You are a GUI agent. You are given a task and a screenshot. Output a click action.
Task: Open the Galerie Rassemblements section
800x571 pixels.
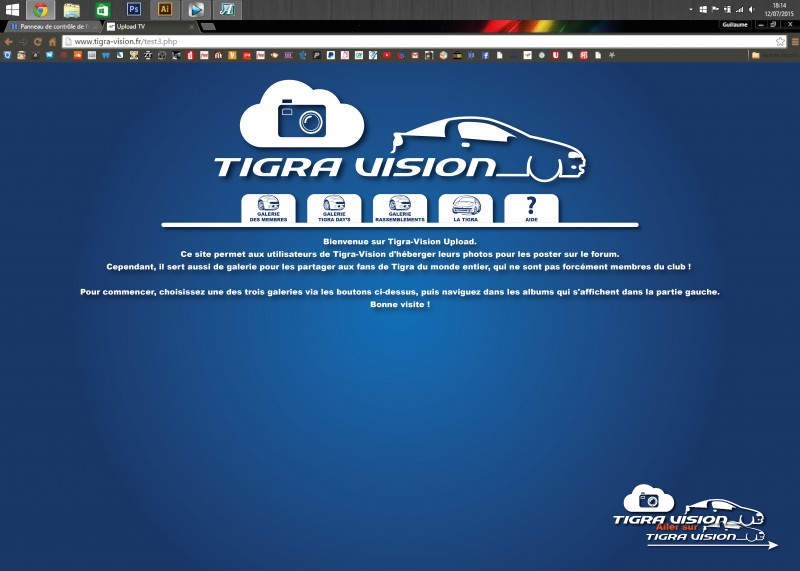(400, 208)
